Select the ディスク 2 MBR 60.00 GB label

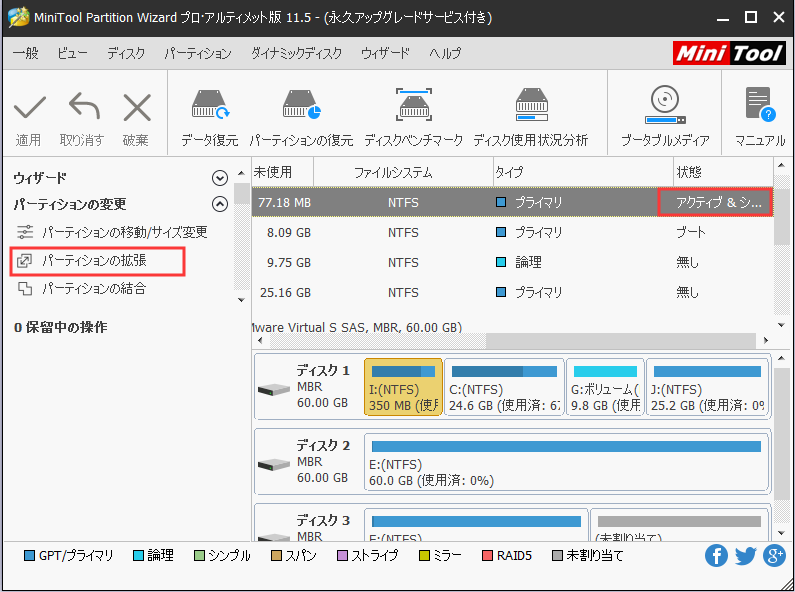coord(323,461)
